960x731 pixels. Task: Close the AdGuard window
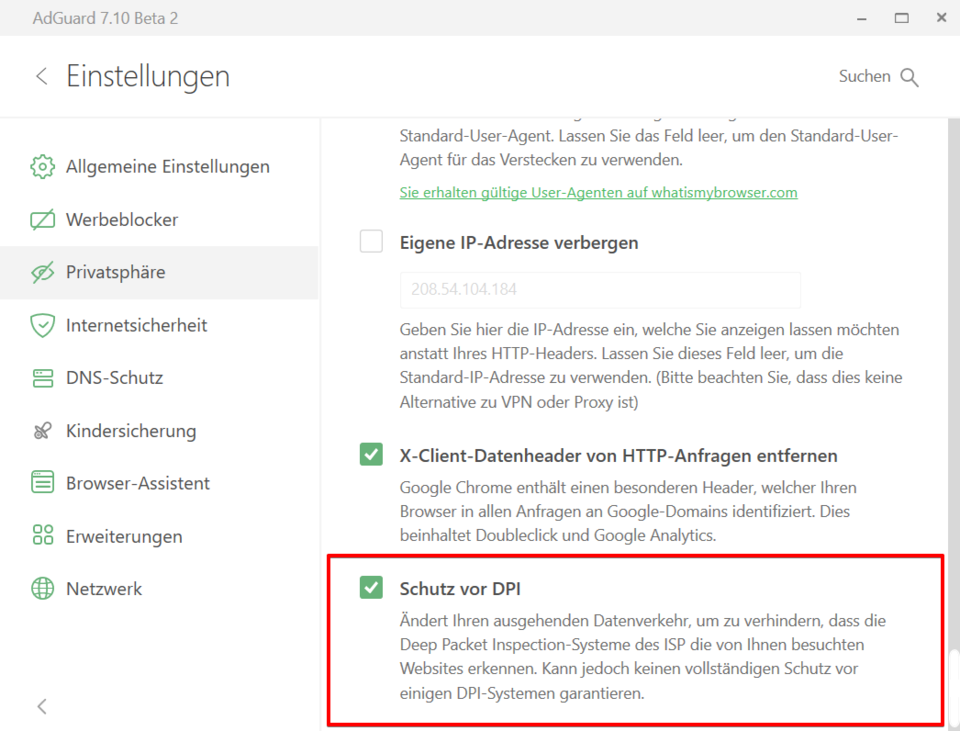pyautogui.click(x=942, y=18)
